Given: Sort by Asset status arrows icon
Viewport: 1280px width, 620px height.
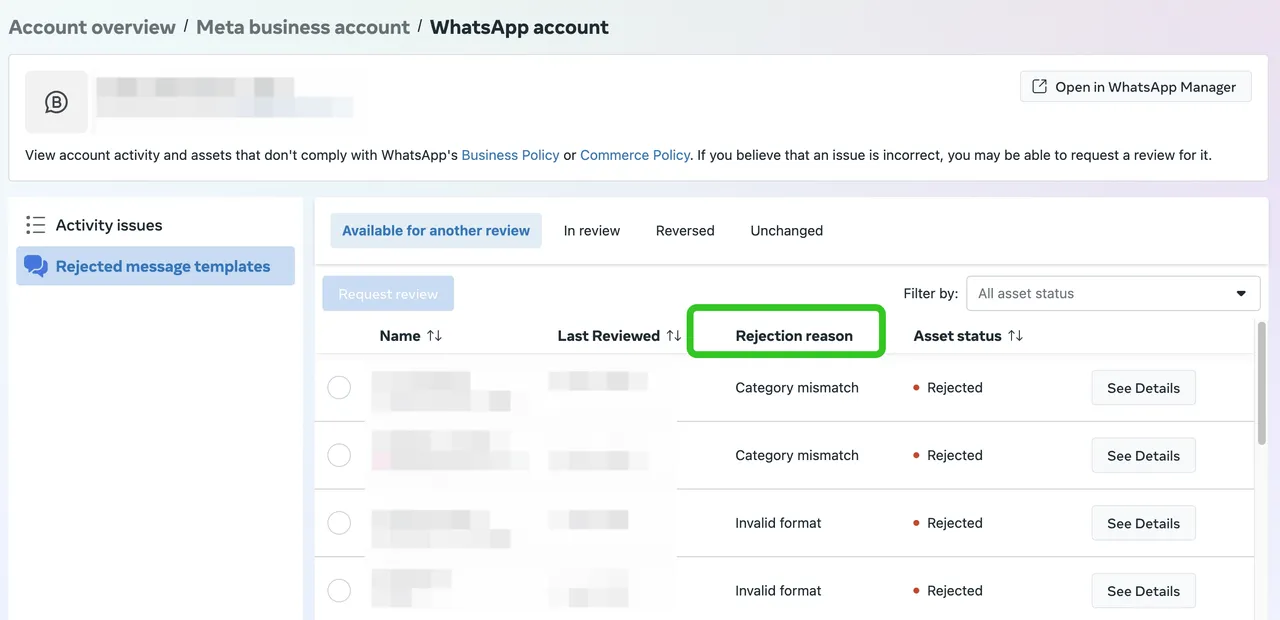Looking at the screenshot, I should pos(1015,336).
